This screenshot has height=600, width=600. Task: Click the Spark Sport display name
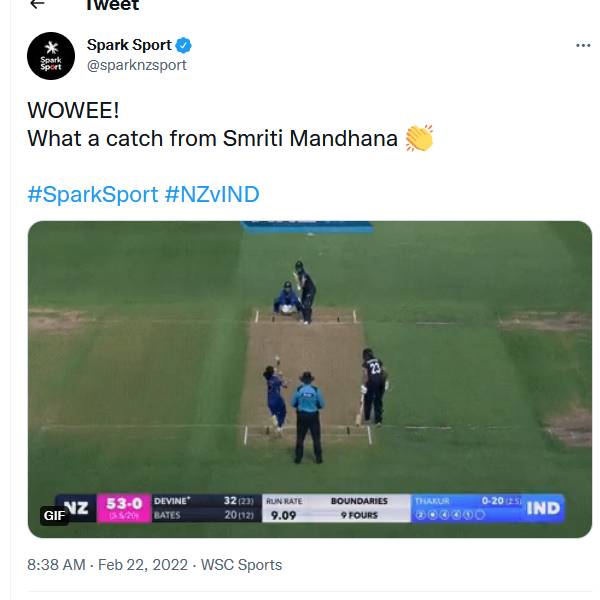(x=129, y=46)
